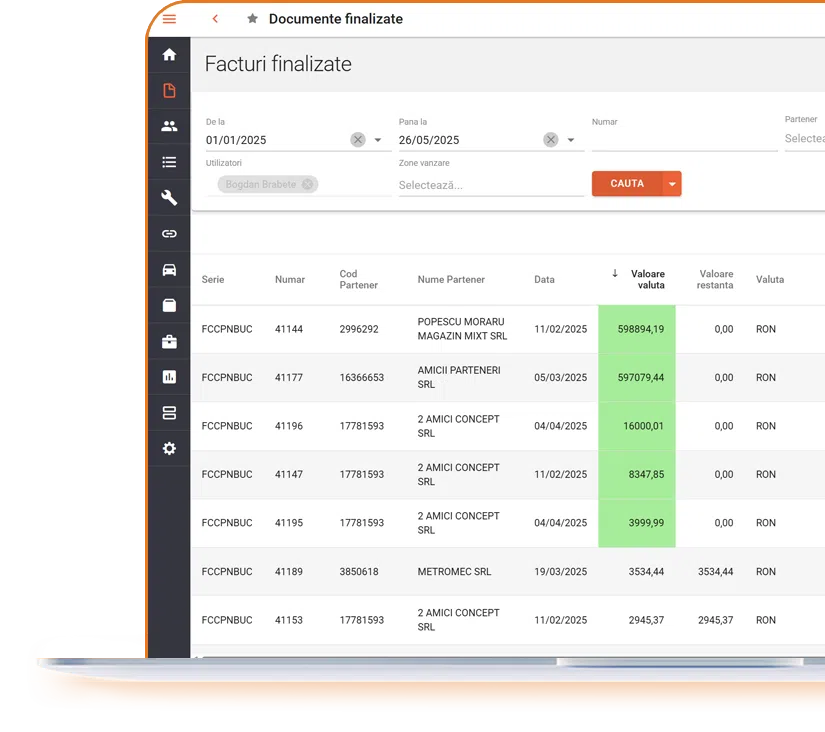Open the bar chart reports icon
Image resolution: width=825 pixels, height=732 pixels.
[168, 376]
